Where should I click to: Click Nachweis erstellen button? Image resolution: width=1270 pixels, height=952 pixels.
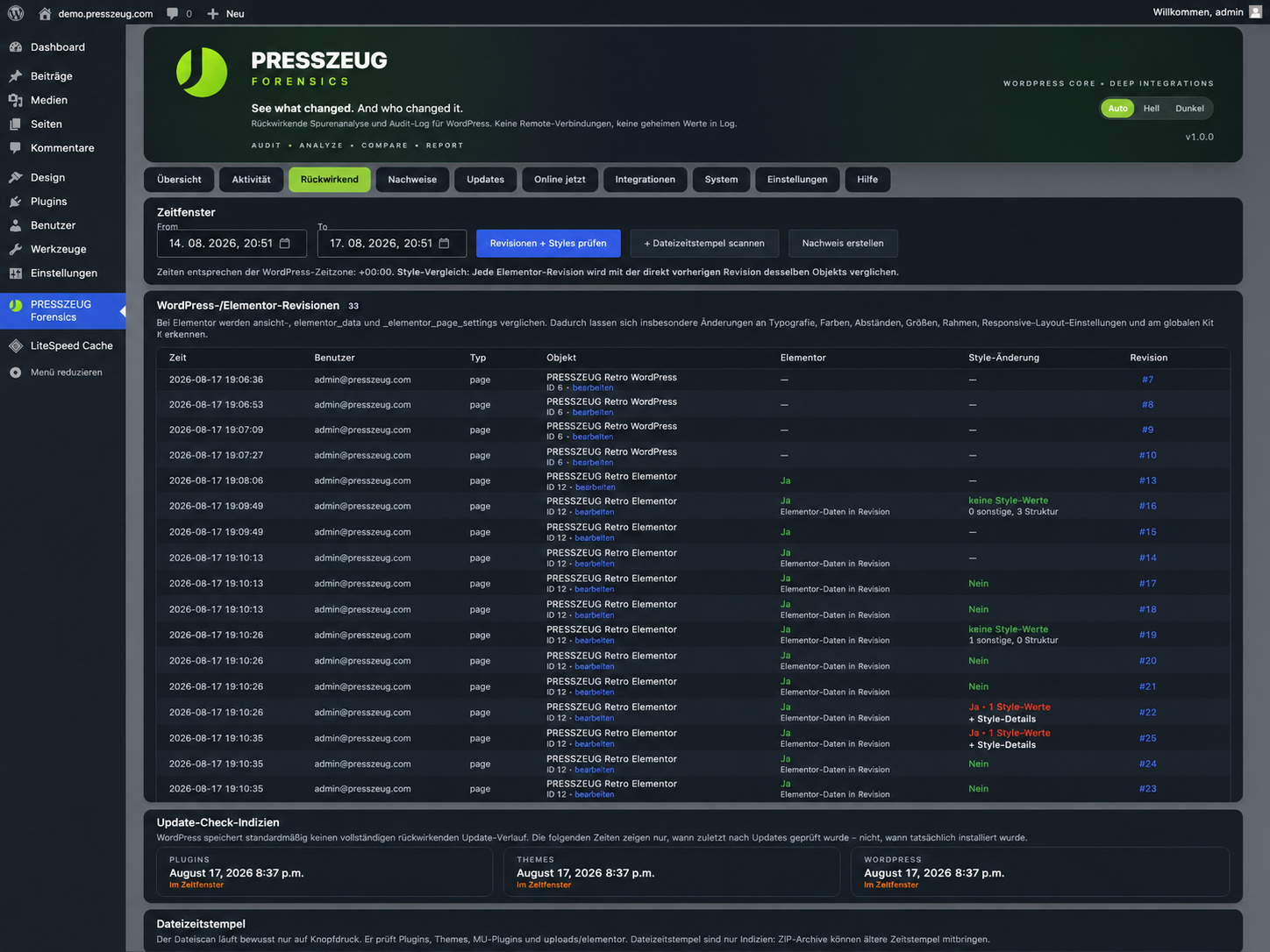[843, 244]
